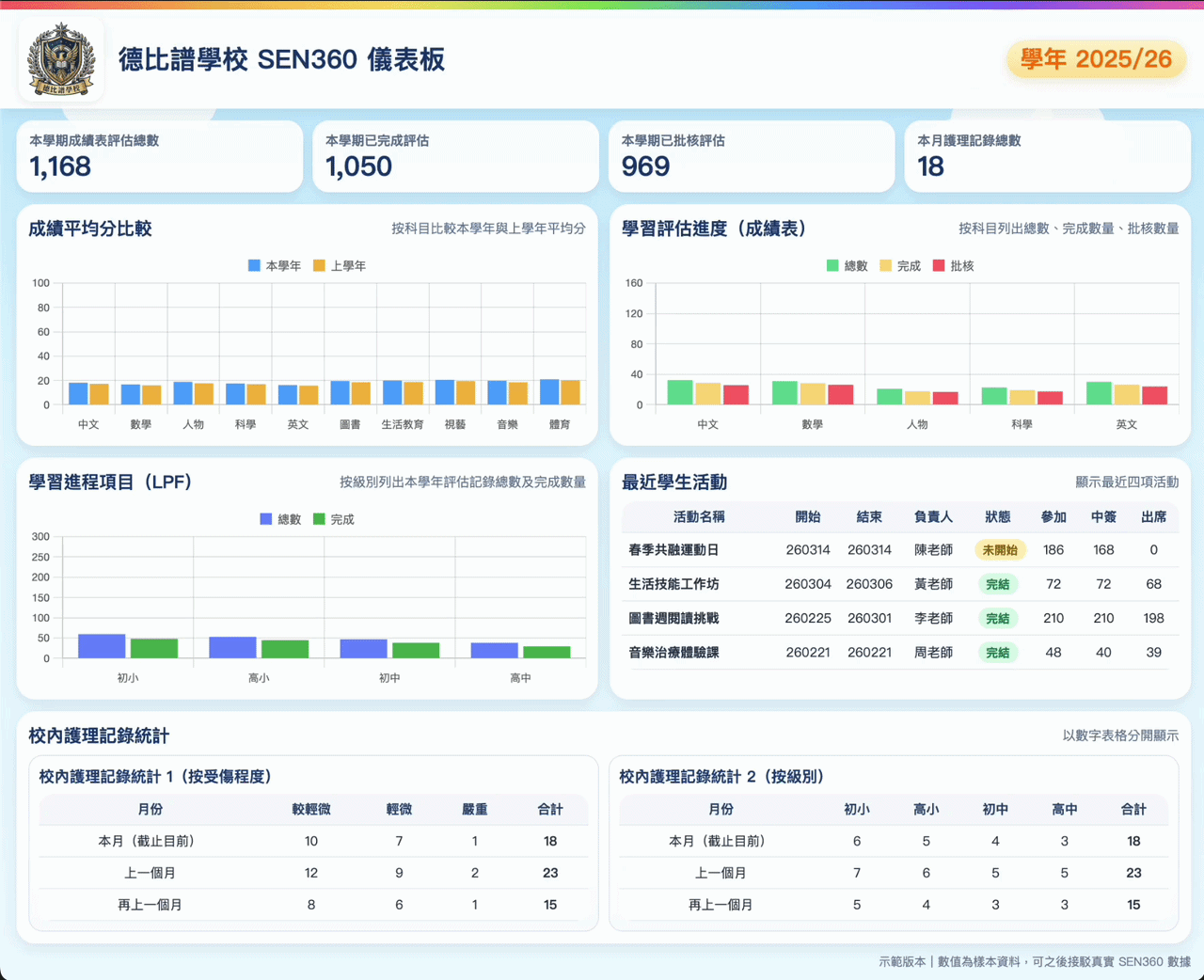The image size is (1204, 980).
Task: Click the school crest logo
Action: click(61, 59)
